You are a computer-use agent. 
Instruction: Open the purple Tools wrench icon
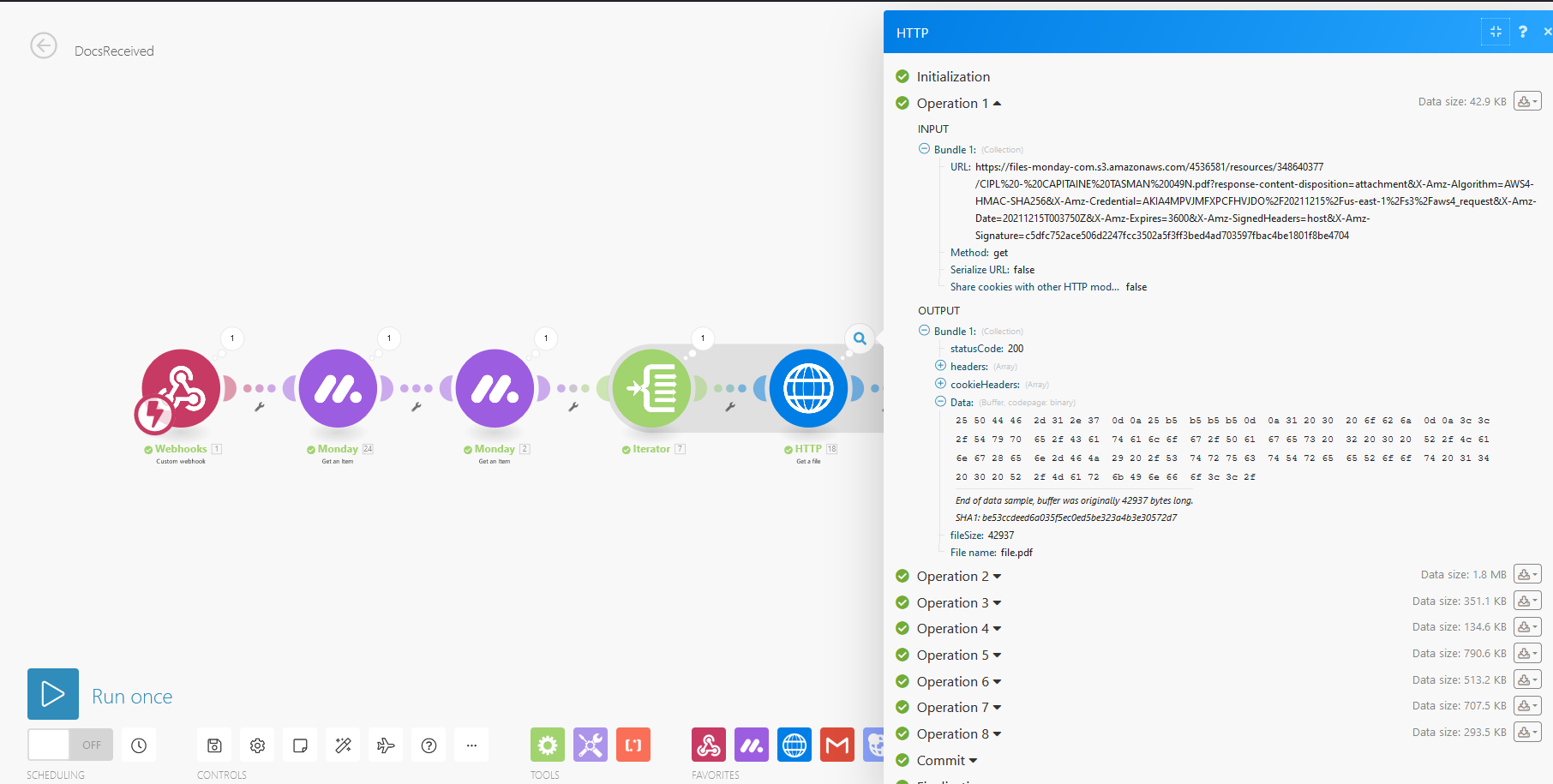point(591,745)
